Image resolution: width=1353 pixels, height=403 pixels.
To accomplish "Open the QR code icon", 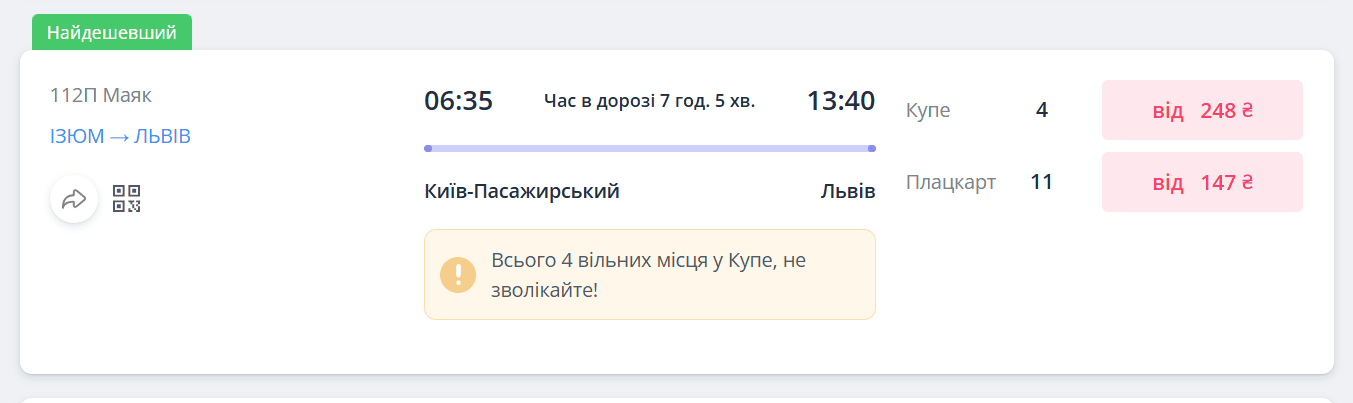I will pos(126,199).
